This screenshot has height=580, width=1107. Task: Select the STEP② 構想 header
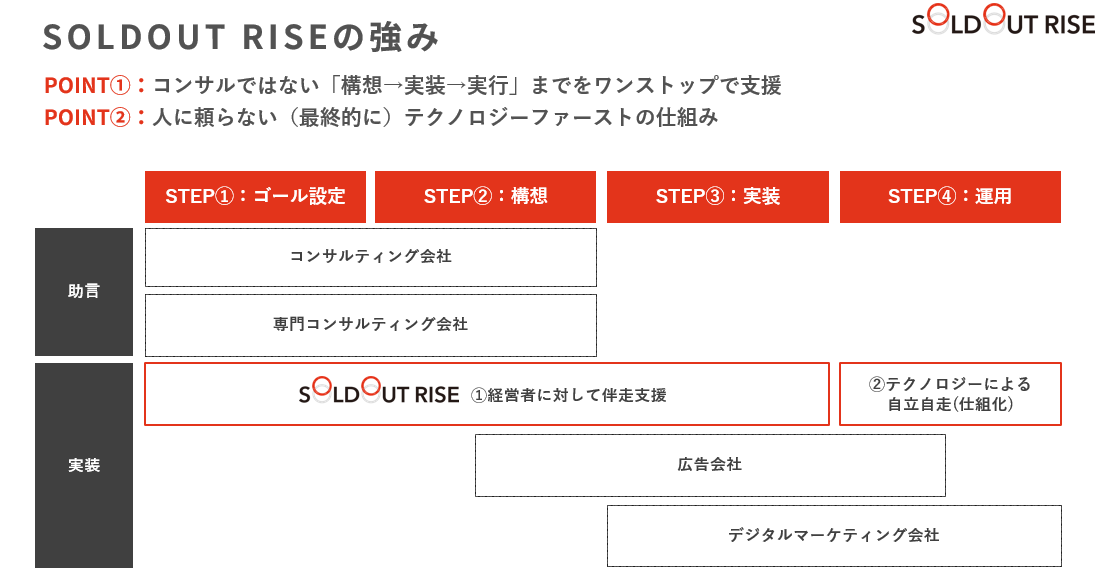pos(486,196)
